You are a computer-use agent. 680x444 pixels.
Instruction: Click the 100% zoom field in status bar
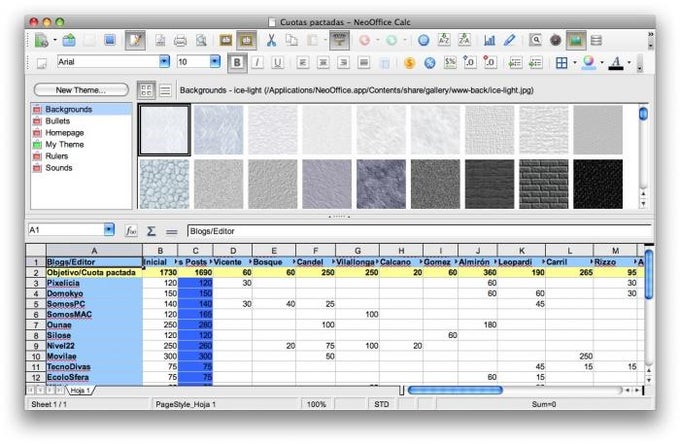(x=317, y=404)
